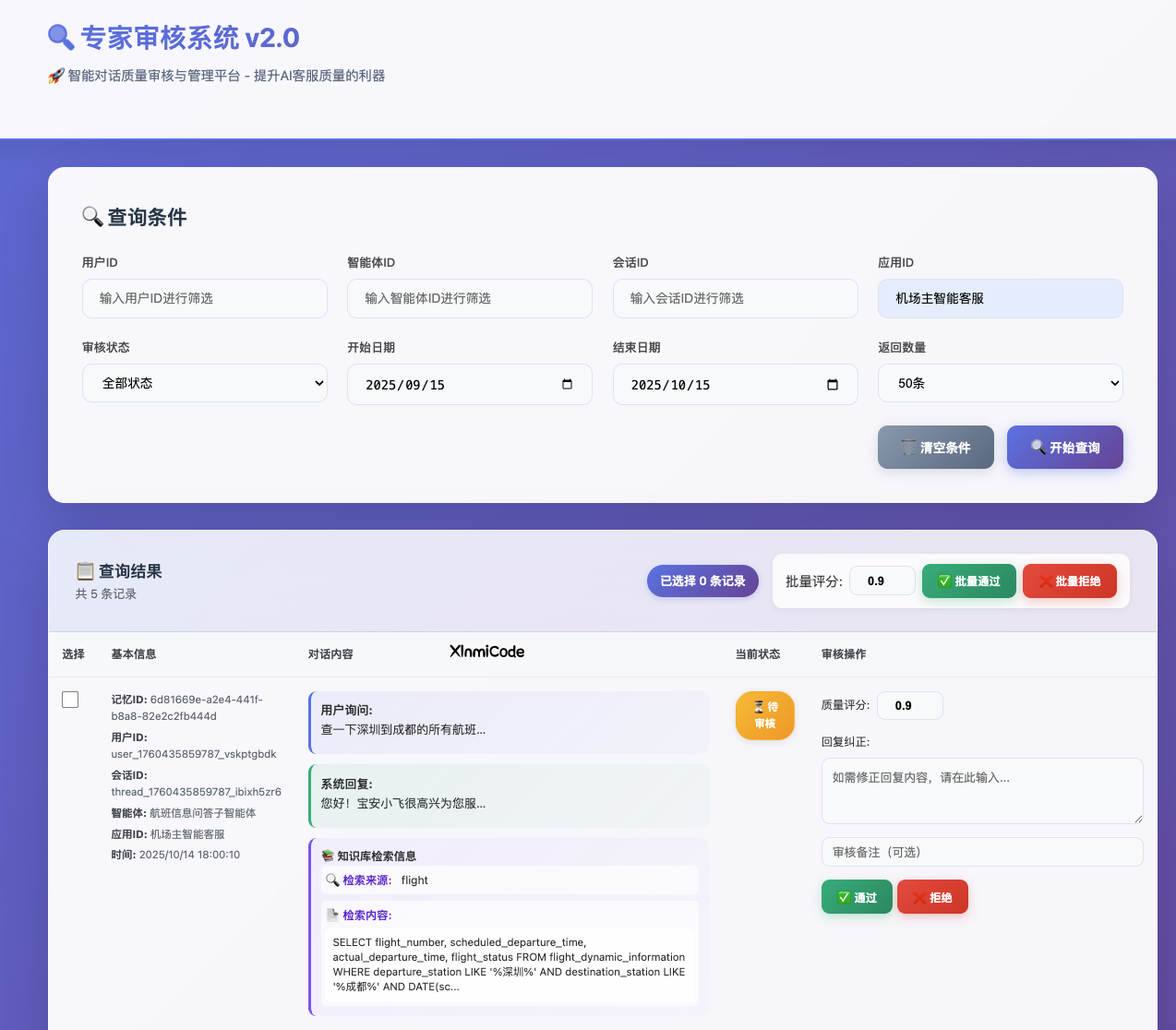
Task: Open the calendar picker for 结束日期
Action: coord(832,384)
